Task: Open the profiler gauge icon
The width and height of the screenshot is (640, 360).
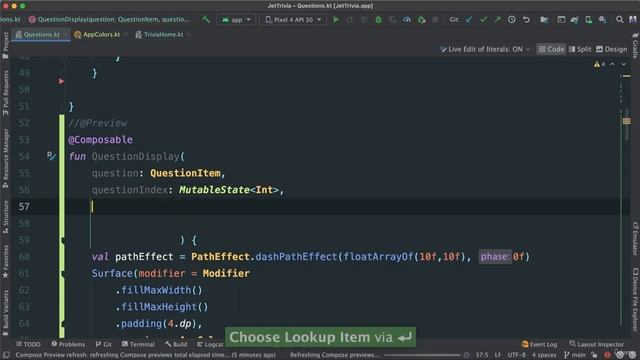Action: [x=407, y=20]
